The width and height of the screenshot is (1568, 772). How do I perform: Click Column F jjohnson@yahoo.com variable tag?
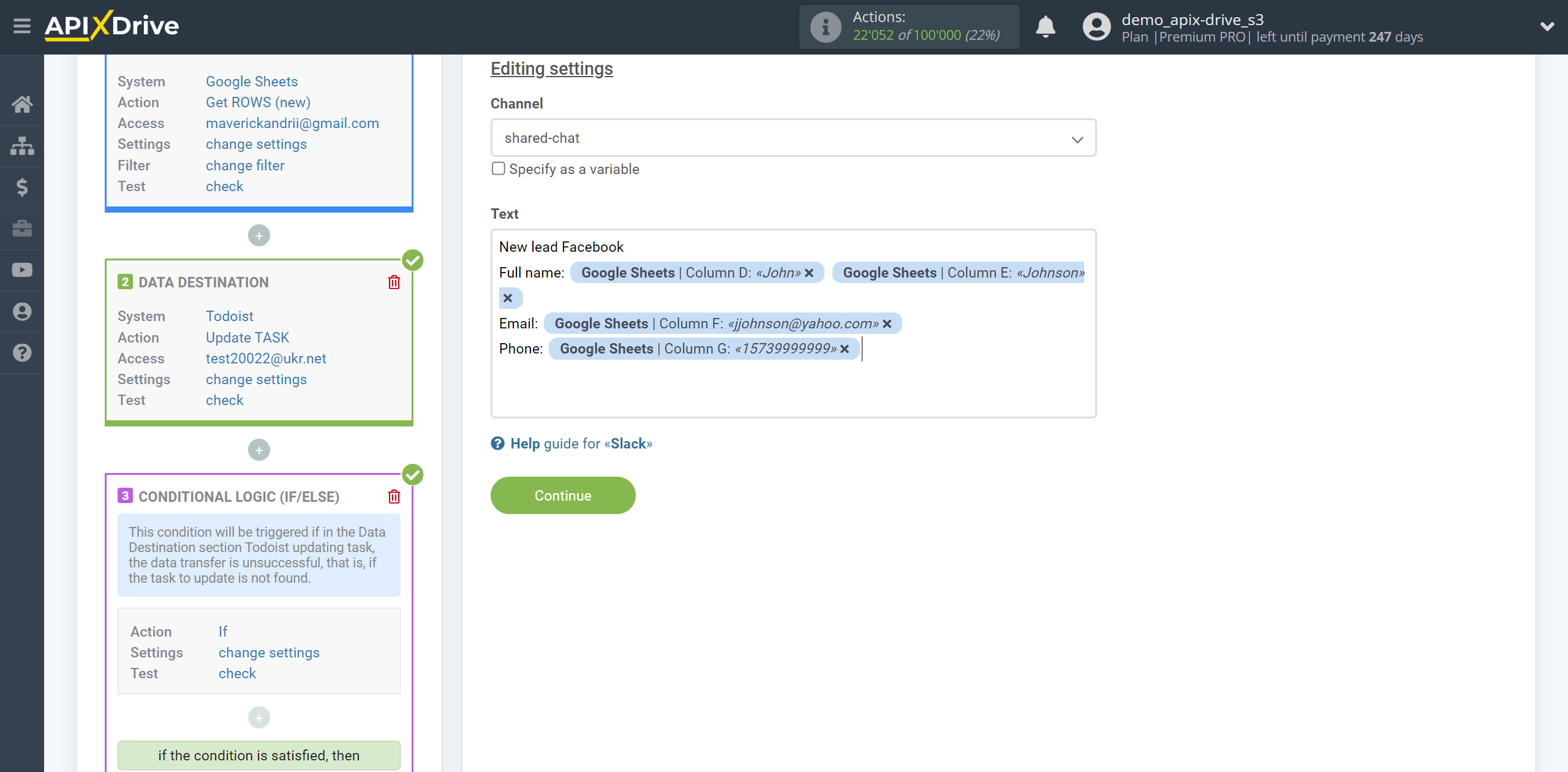(723, 324)
